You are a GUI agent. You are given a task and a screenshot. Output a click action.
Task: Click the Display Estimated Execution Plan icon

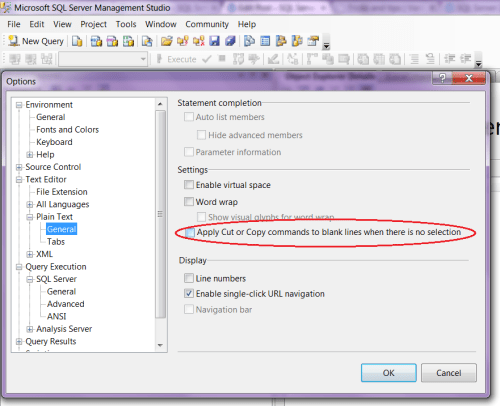click(239, 59)
